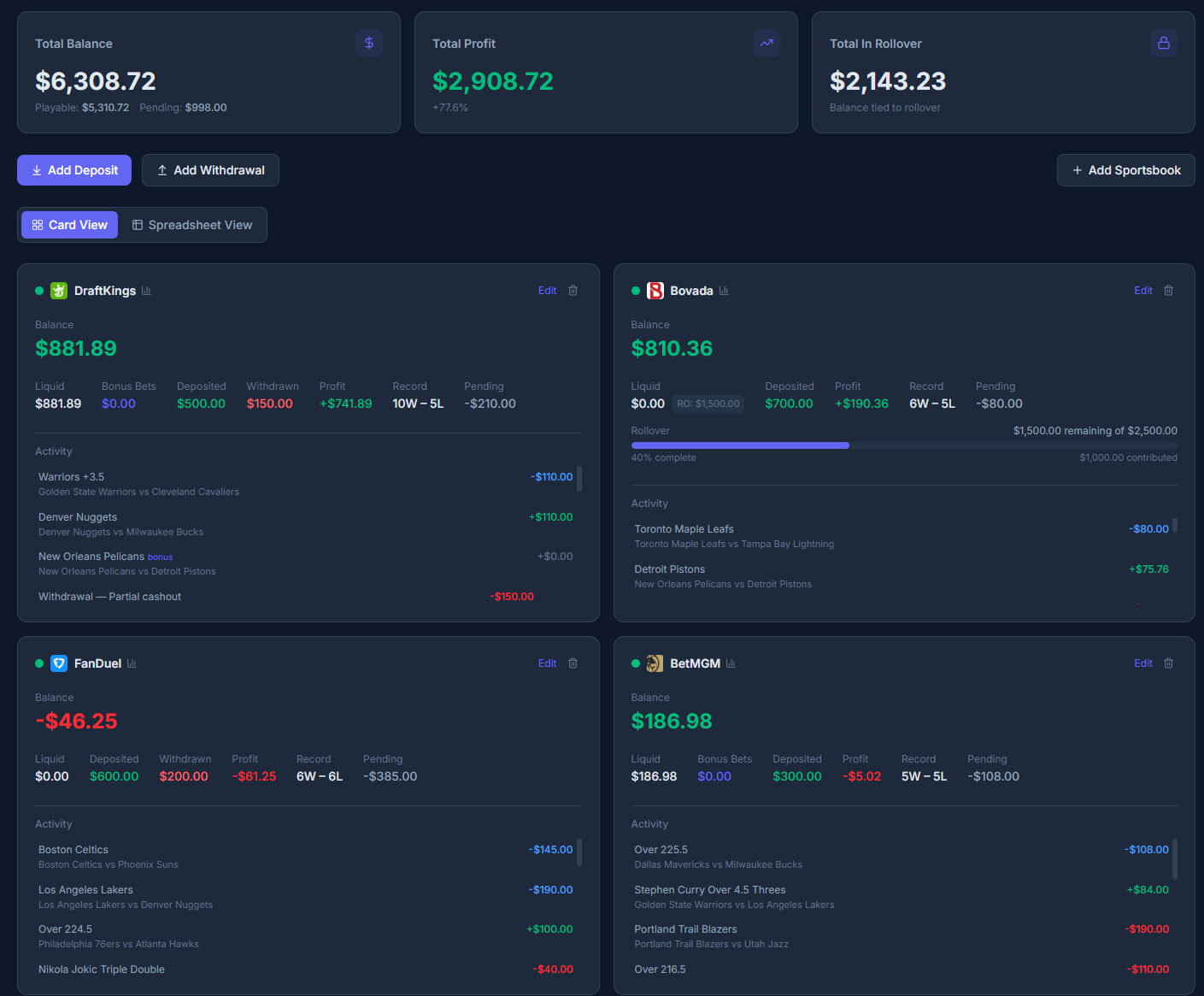This screenshot has height=996, width=1204.
Task: Delete the DraftKings sportsbook via trash icon
Action: tap(573, 291)
